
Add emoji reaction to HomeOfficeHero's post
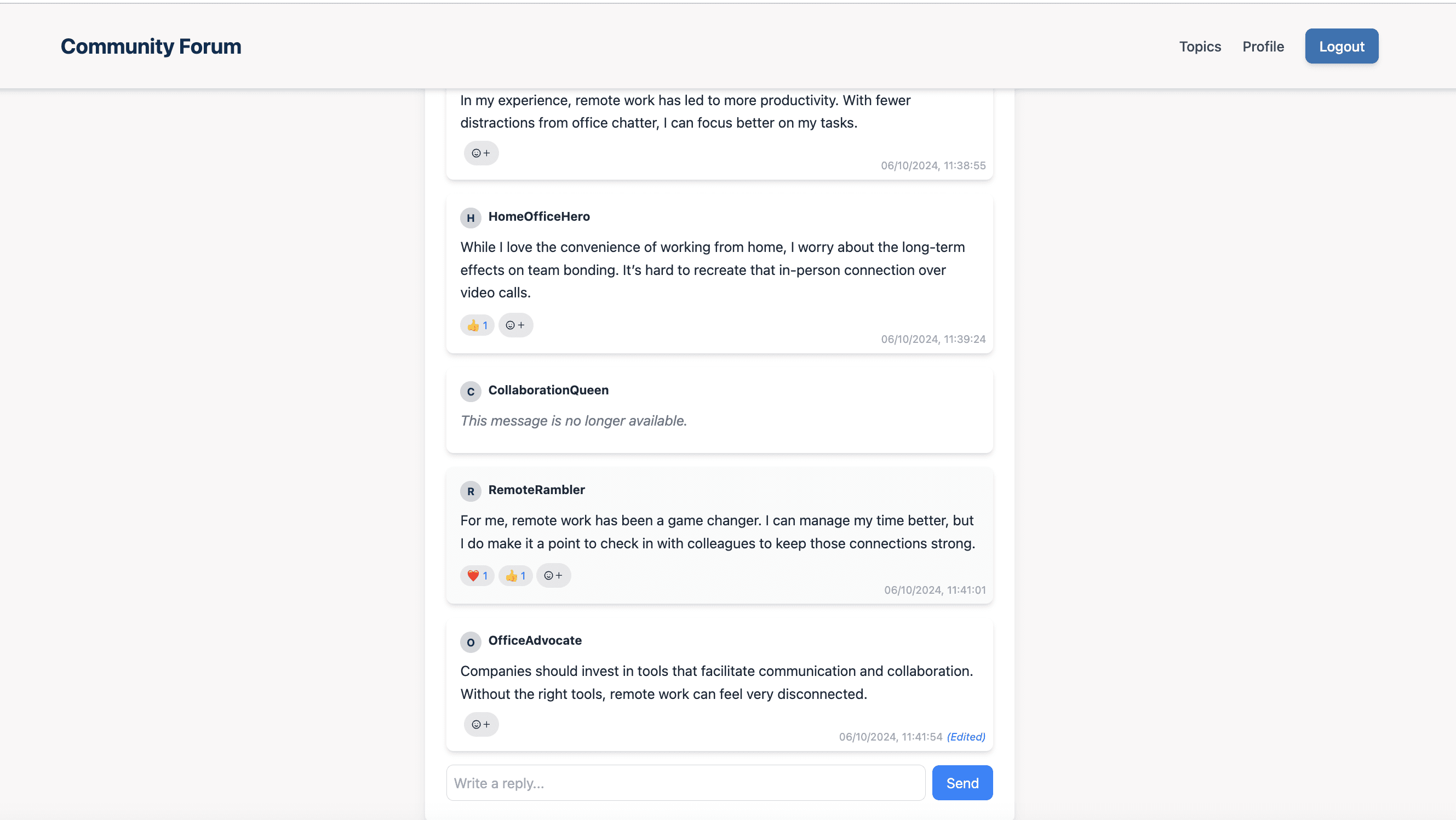click(515, 325)
